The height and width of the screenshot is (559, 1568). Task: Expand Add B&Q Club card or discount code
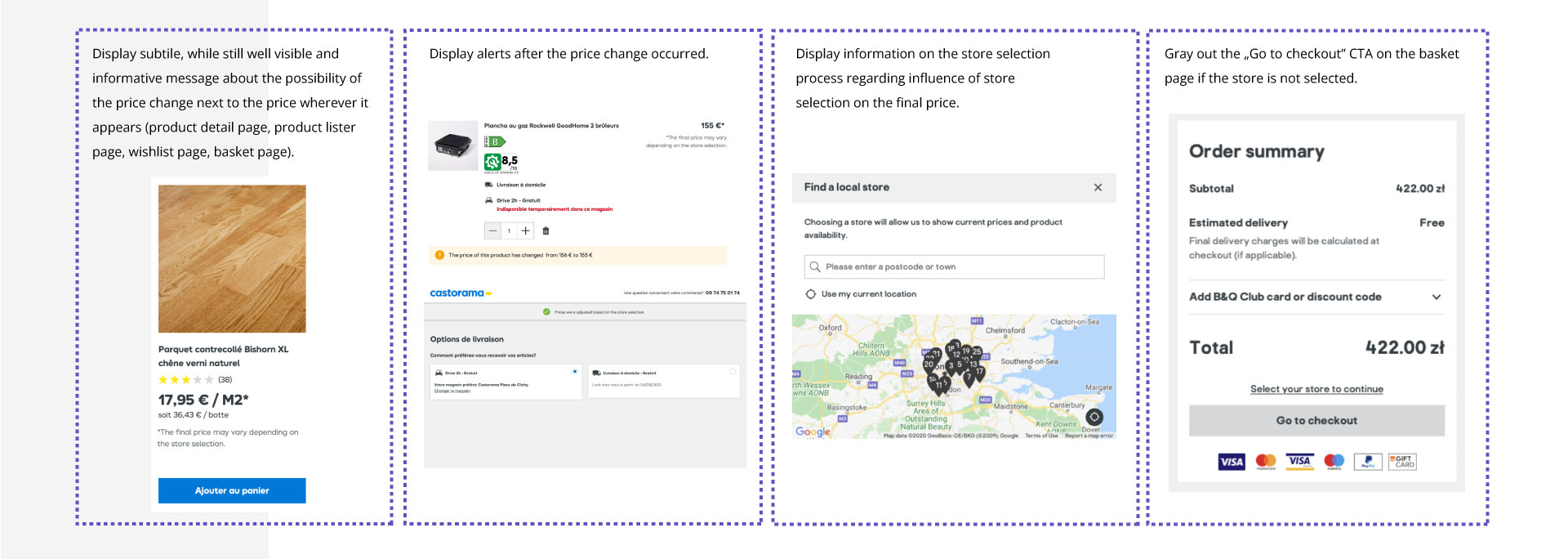tap(1316, 297)
